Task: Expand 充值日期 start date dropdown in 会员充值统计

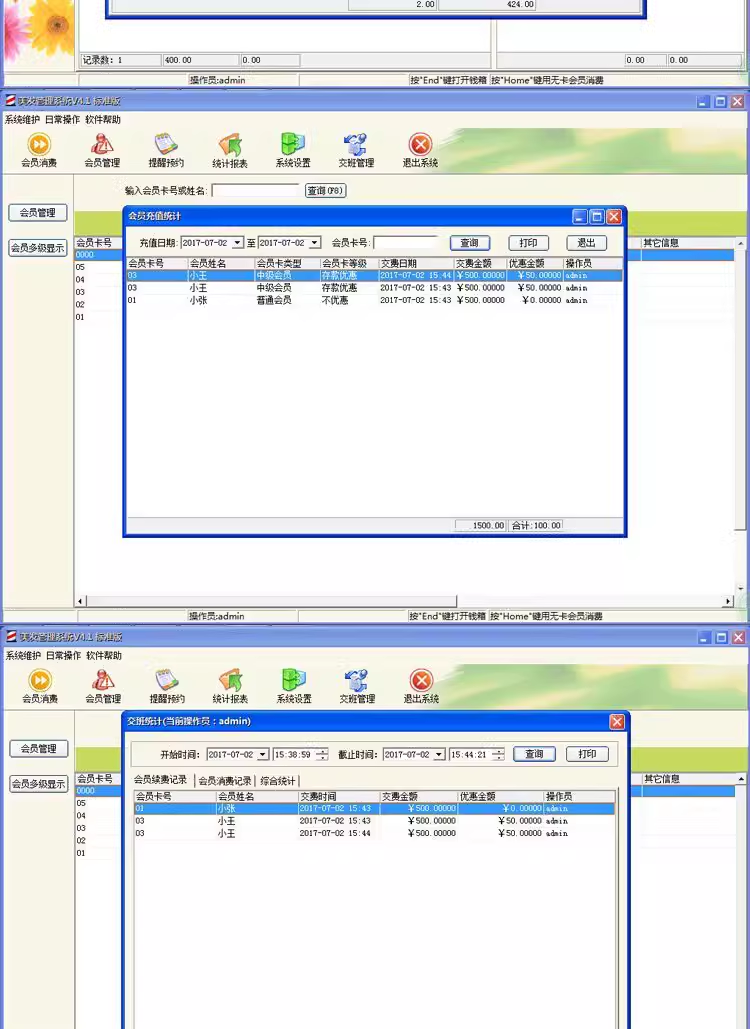Action: tap(238, 243)
